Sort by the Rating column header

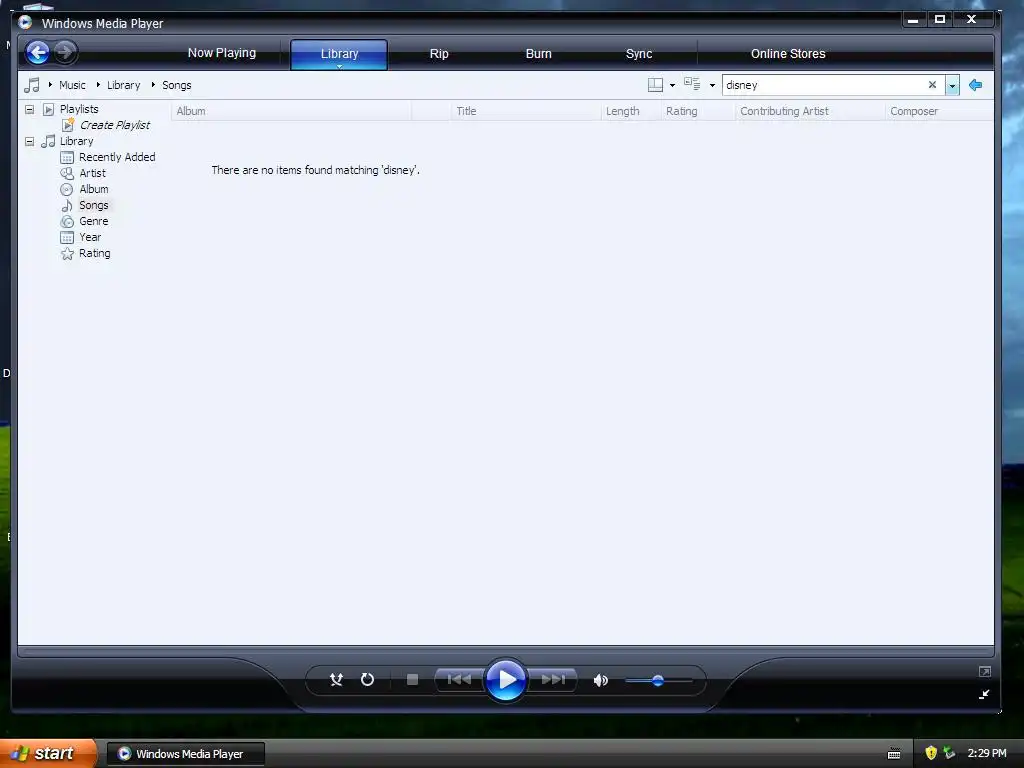coord(698,111)
